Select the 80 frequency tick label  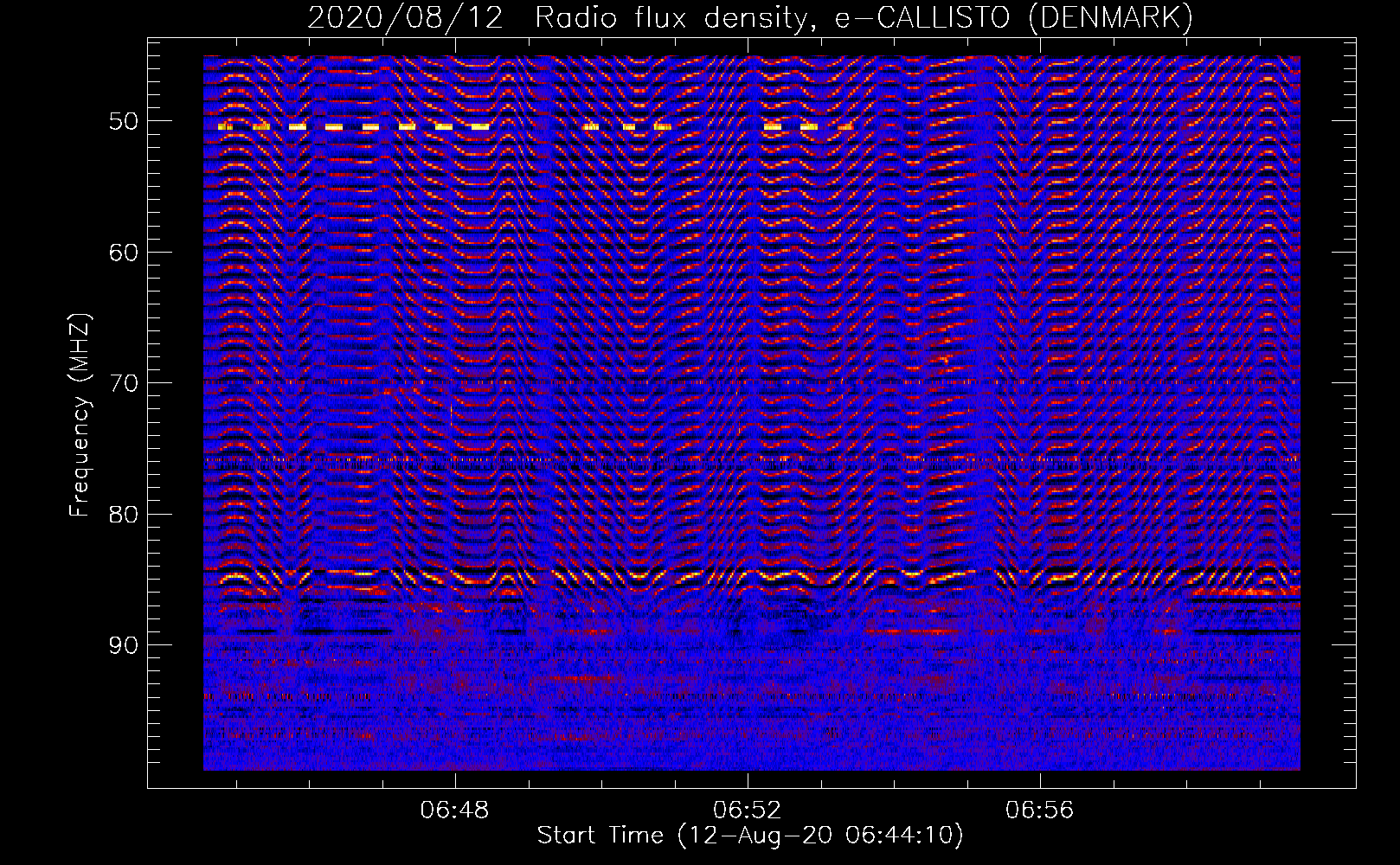point(124,515)
